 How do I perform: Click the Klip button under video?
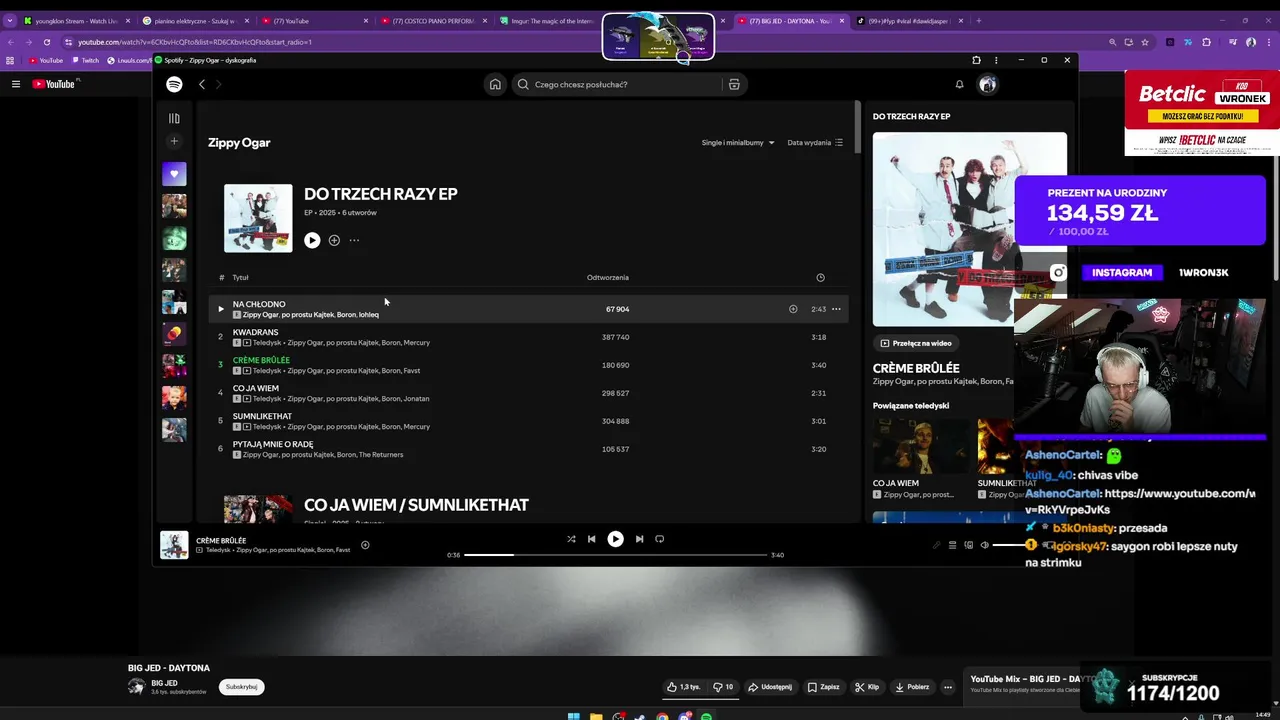867,687
